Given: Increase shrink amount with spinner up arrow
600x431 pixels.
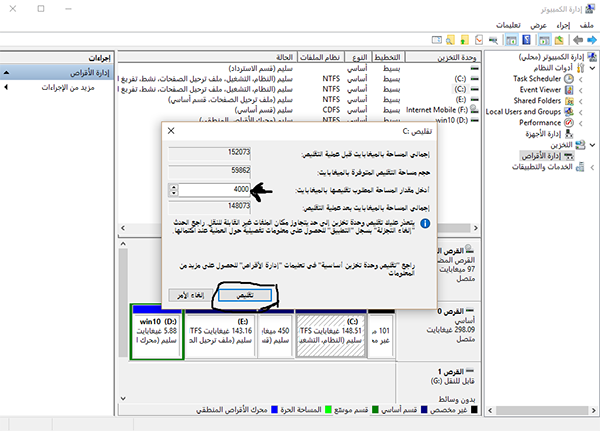Looking at the screenshot, I should click(x=172, y=185).
